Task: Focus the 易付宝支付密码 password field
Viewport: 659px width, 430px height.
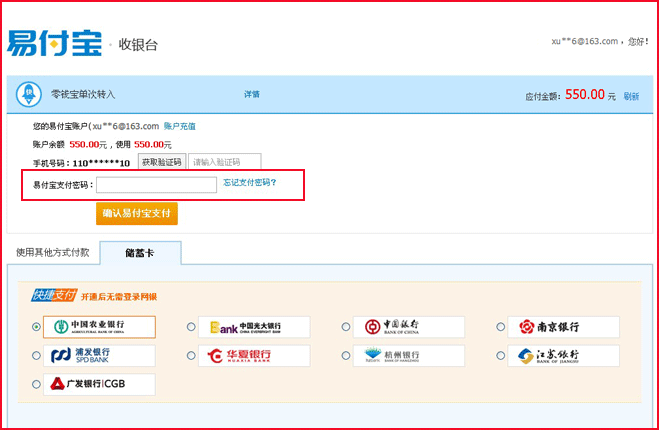Action: pyautogui.click(x=156, y=185)
